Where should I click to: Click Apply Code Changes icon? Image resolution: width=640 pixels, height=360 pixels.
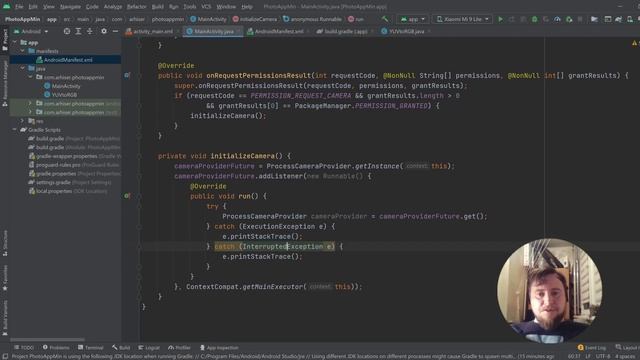(523, 19)
